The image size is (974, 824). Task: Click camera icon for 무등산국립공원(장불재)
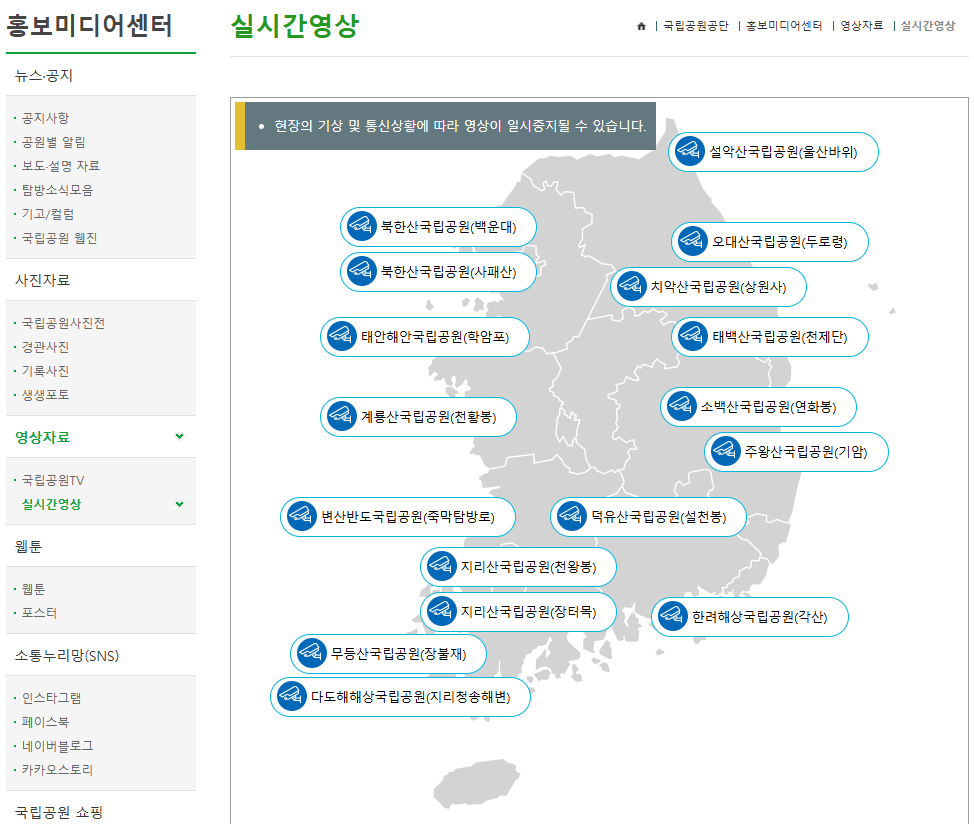click(x=311, y=653)
